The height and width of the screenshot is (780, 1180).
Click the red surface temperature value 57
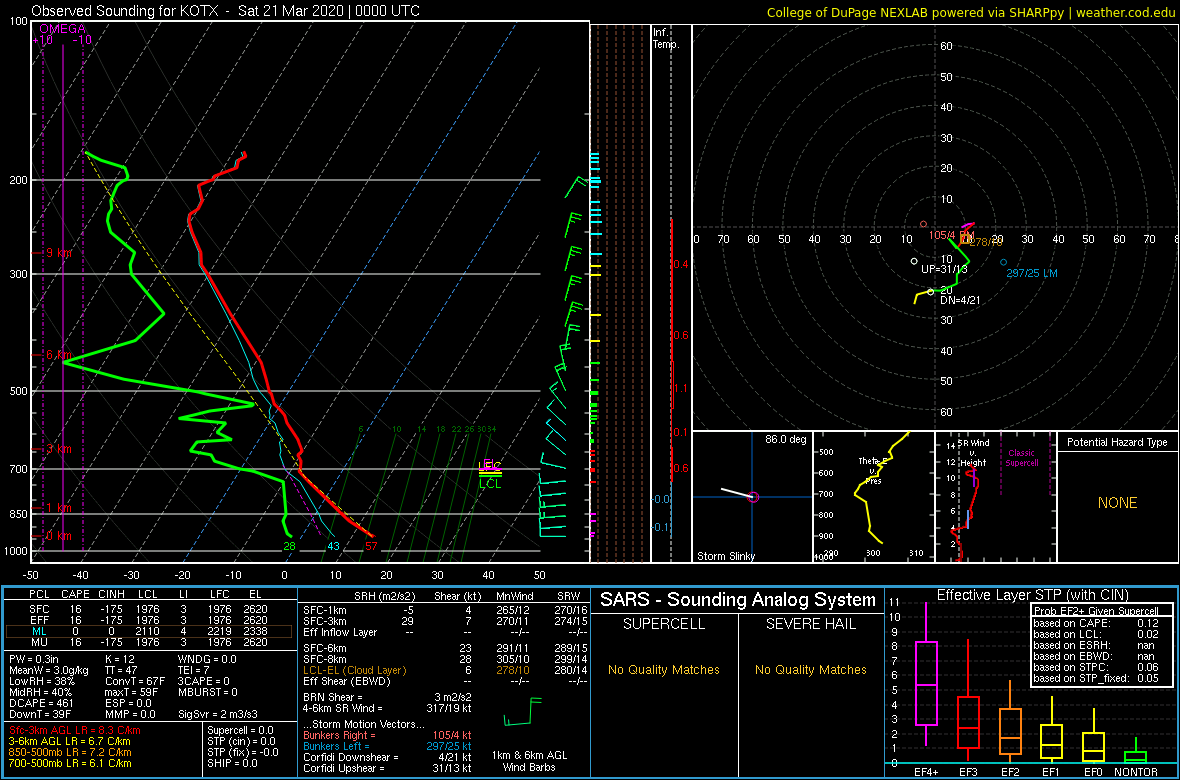(370, 546)
